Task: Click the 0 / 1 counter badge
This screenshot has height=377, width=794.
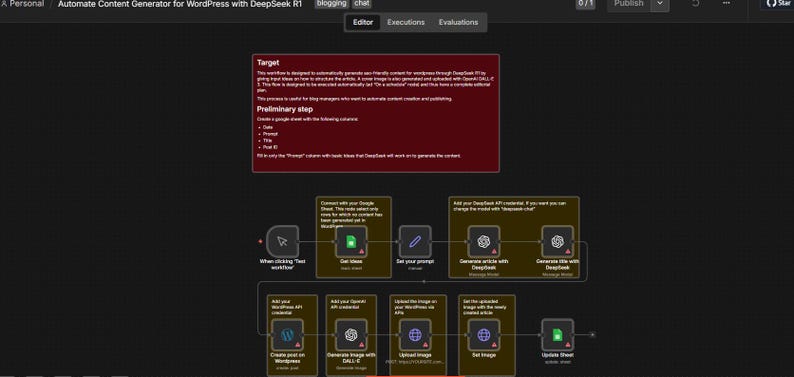Action: 585,4
